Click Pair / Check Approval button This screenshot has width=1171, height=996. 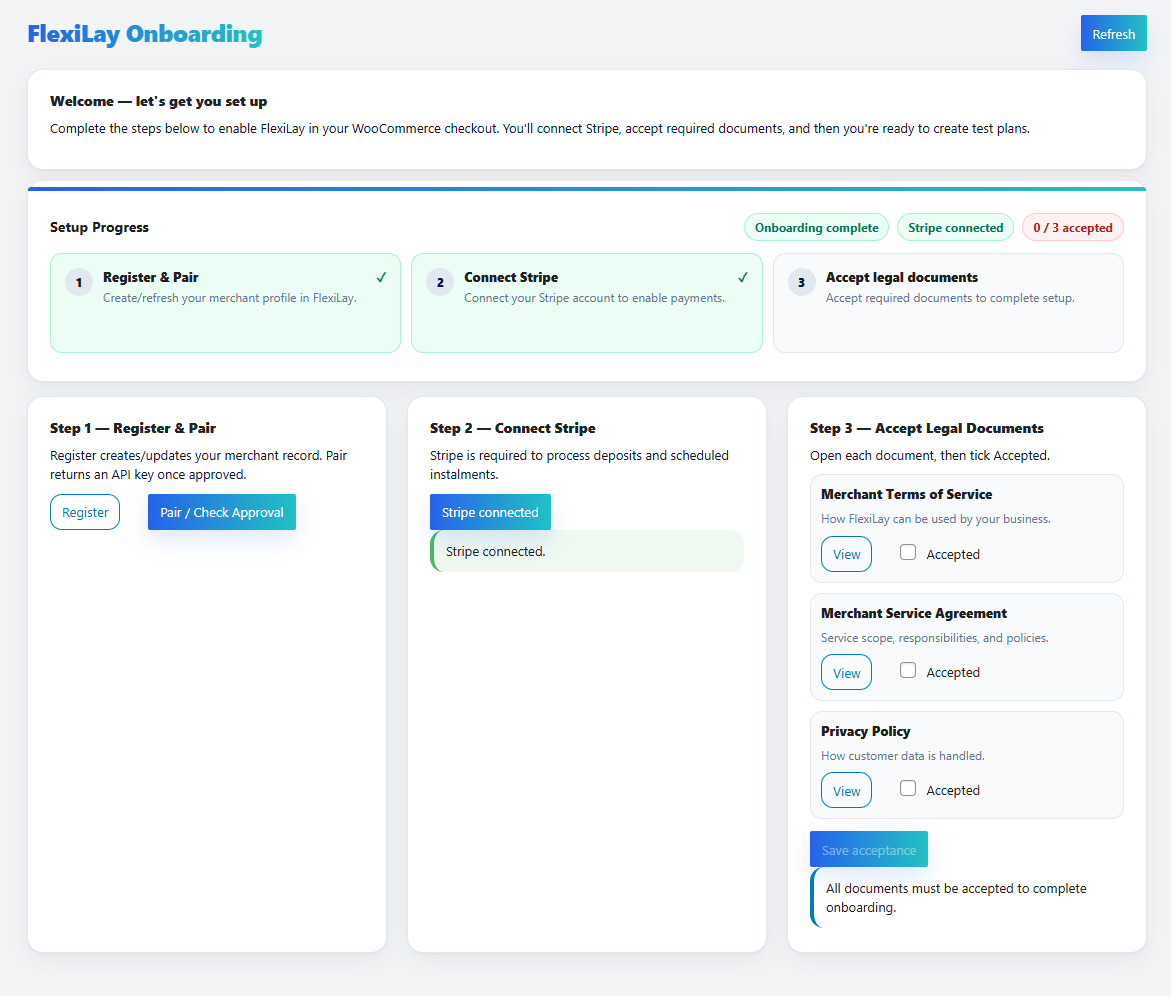click(222, 512)
